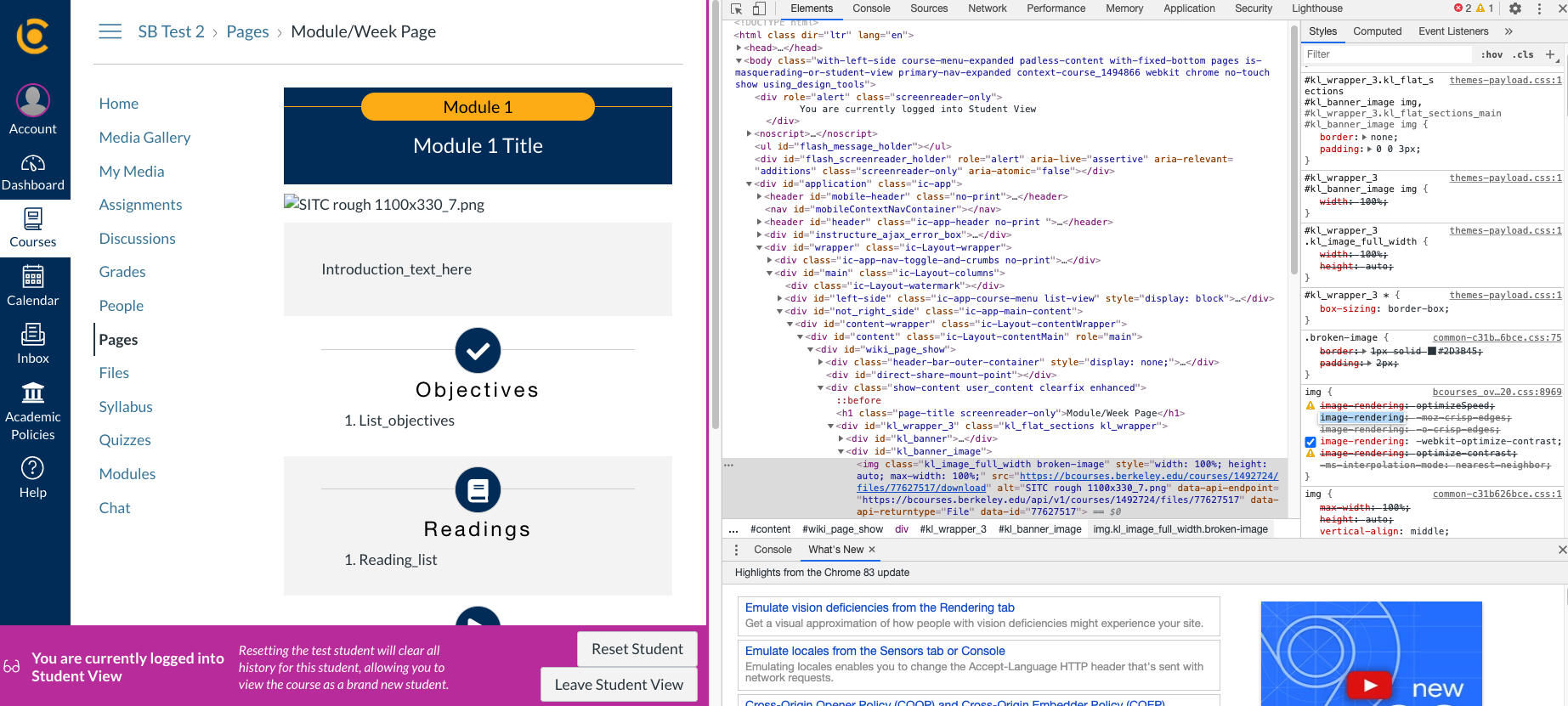
Task: Switch to the Console panel tab
Action: (x=871, y=8)
